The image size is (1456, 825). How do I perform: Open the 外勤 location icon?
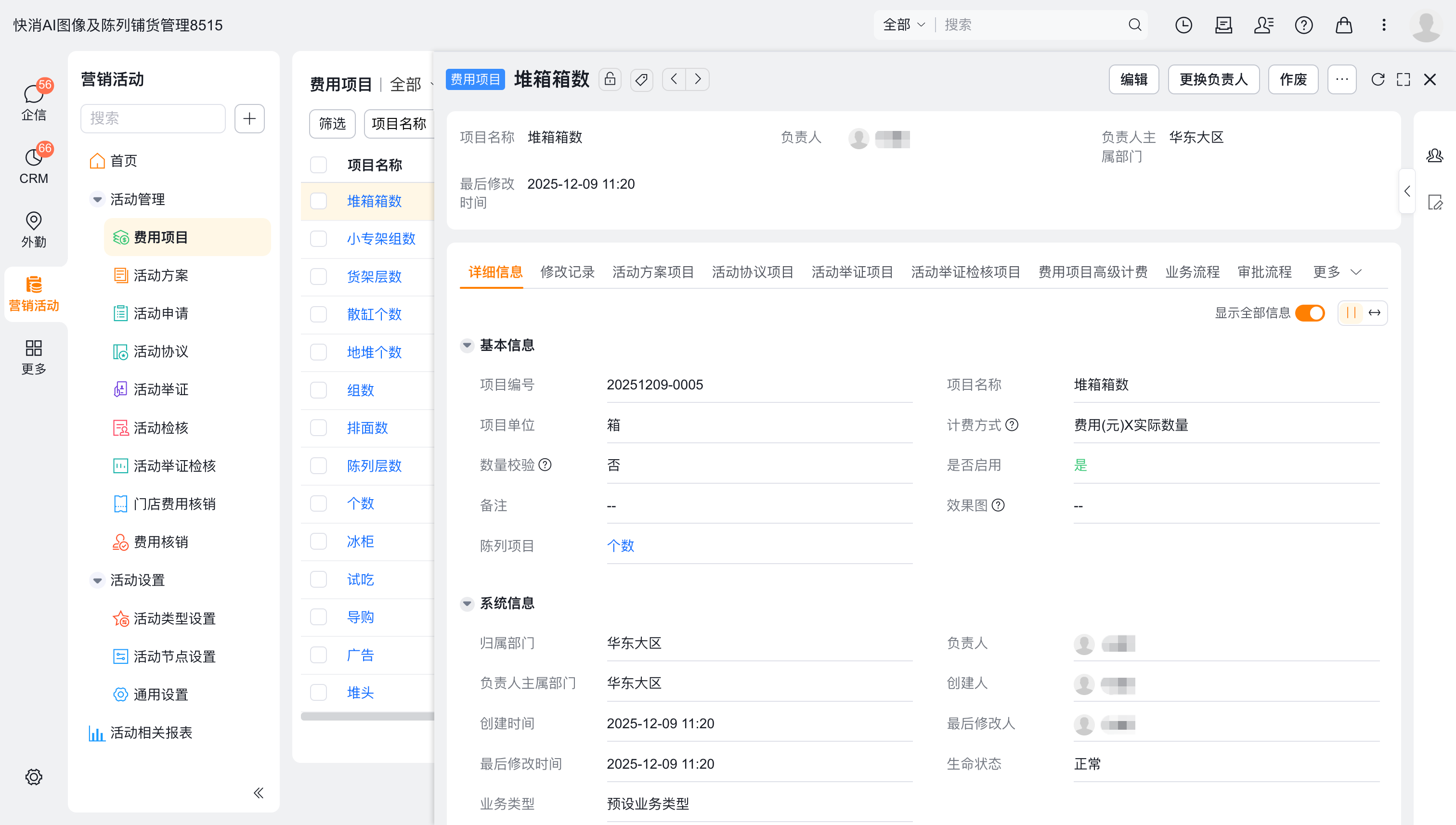pyautogui.click(x=33, y=229)
